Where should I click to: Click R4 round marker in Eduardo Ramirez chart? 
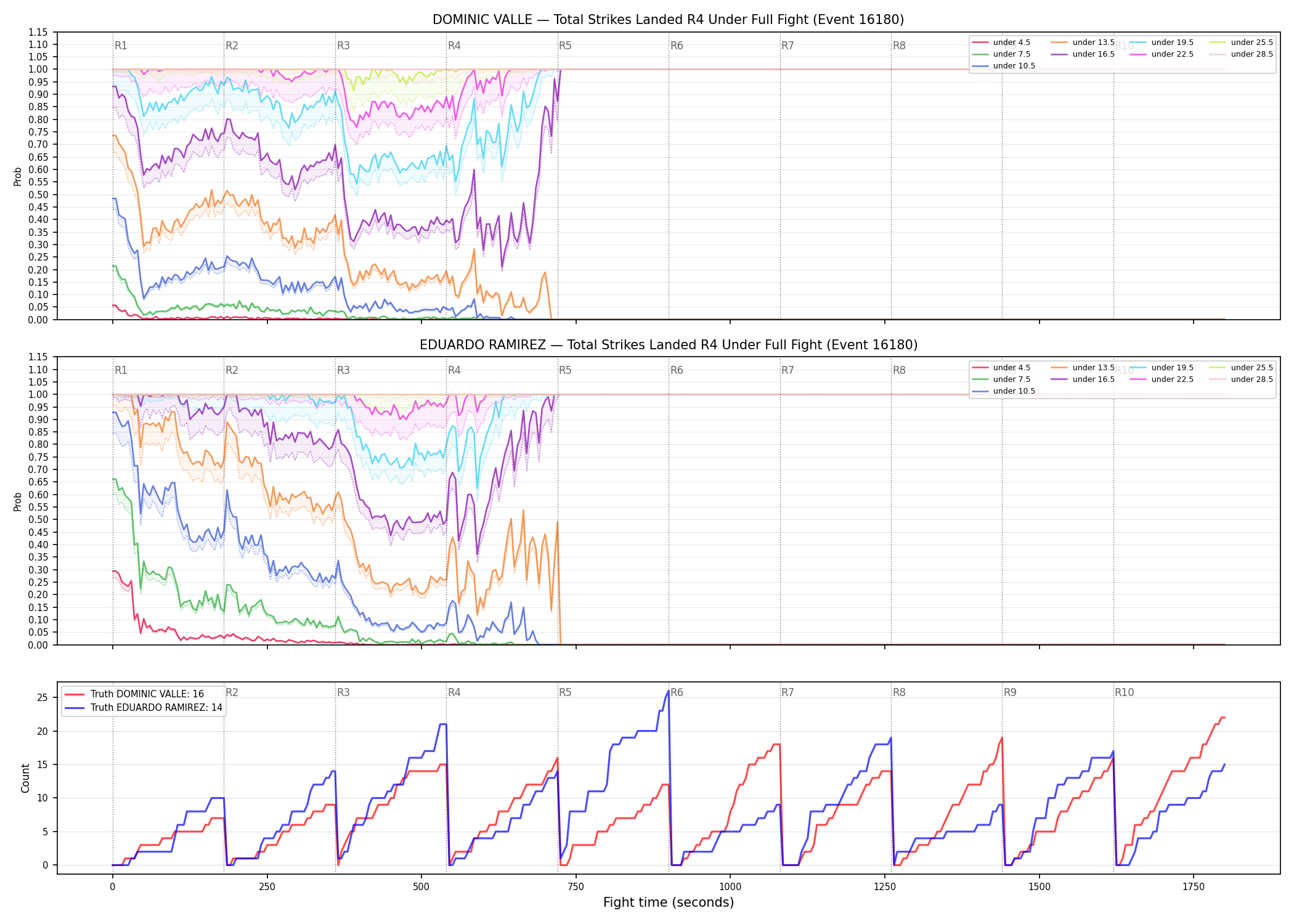tap(454, 370)
